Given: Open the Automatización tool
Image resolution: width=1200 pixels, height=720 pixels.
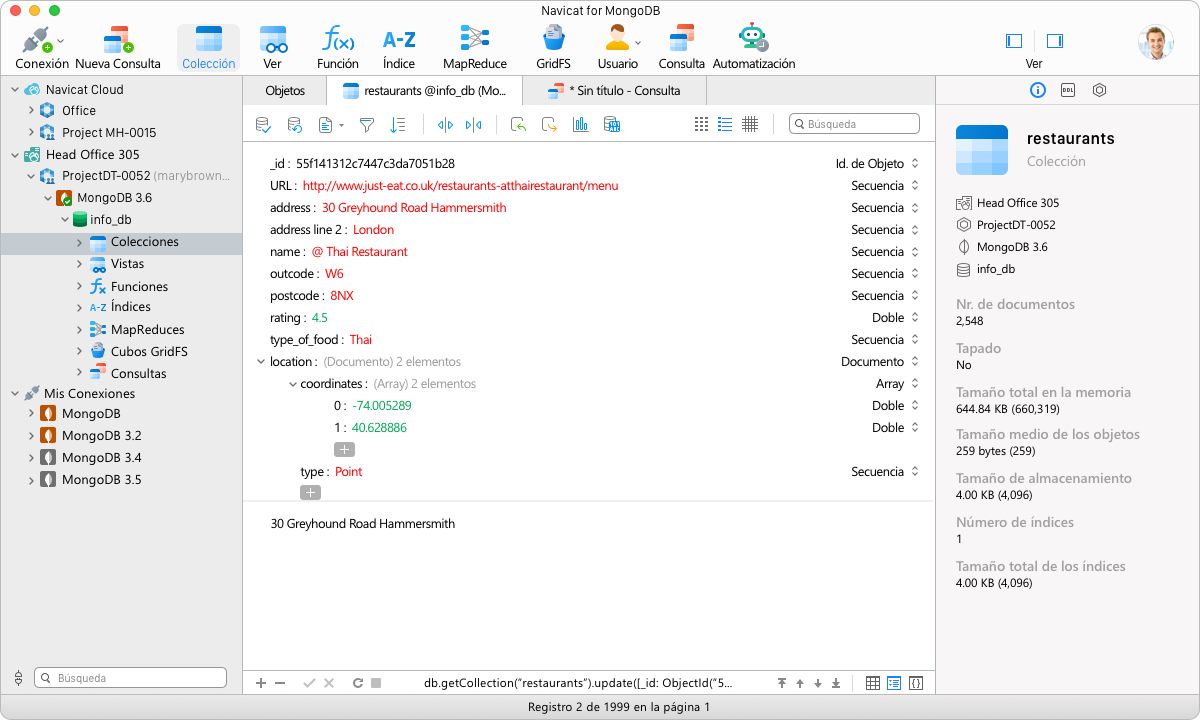Looking at the screenshot, I should [x=753, y=47].
